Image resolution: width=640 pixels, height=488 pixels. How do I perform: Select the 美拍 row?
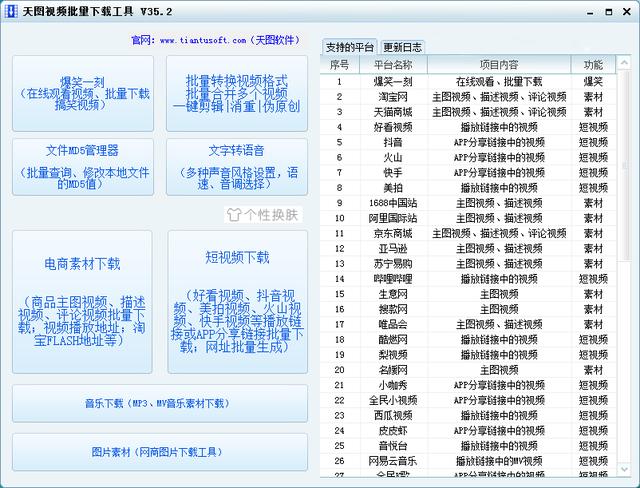[x=468, y=188]
